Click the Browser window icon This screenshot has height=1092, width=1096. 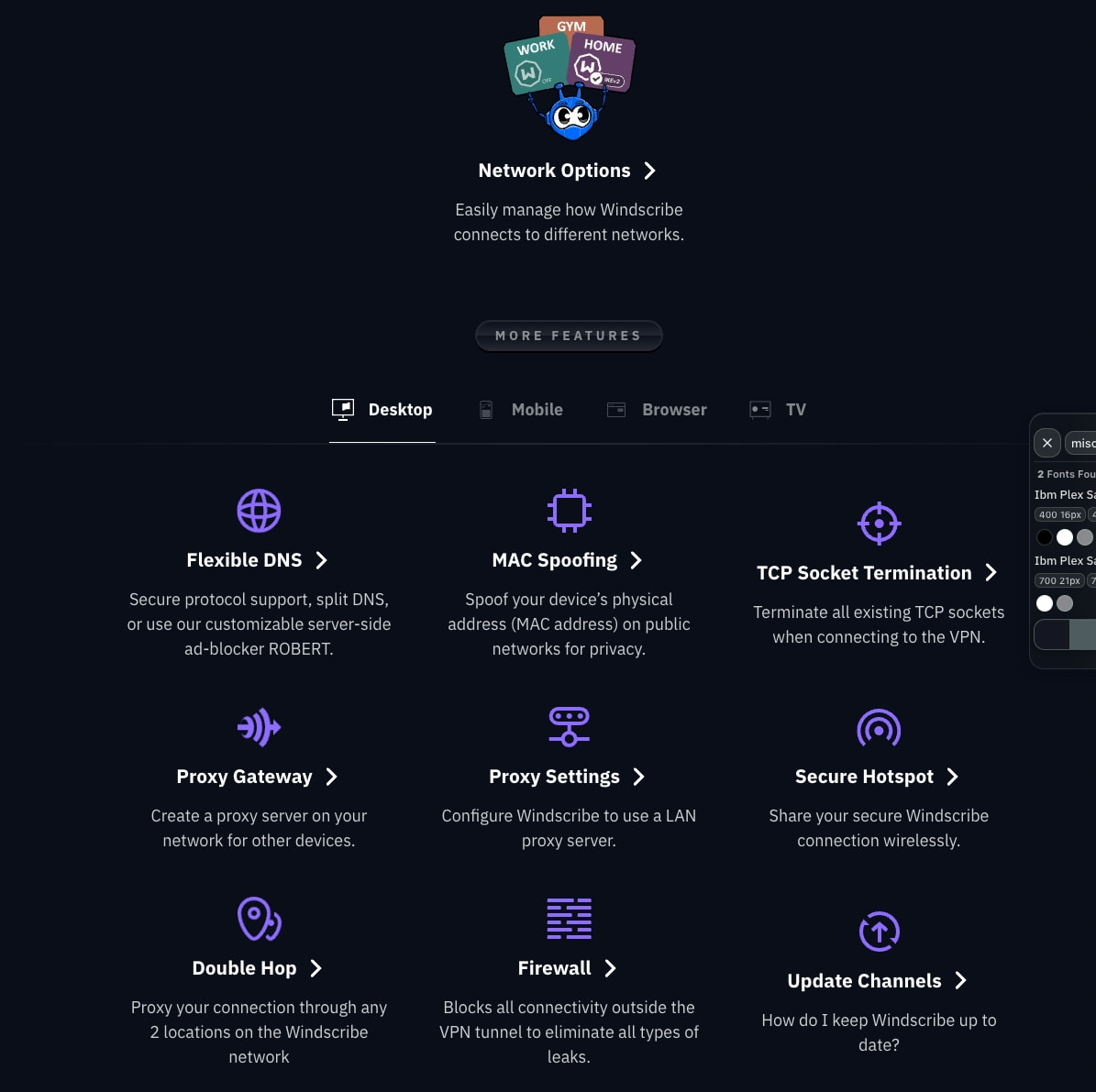click(x=615, y=410)
